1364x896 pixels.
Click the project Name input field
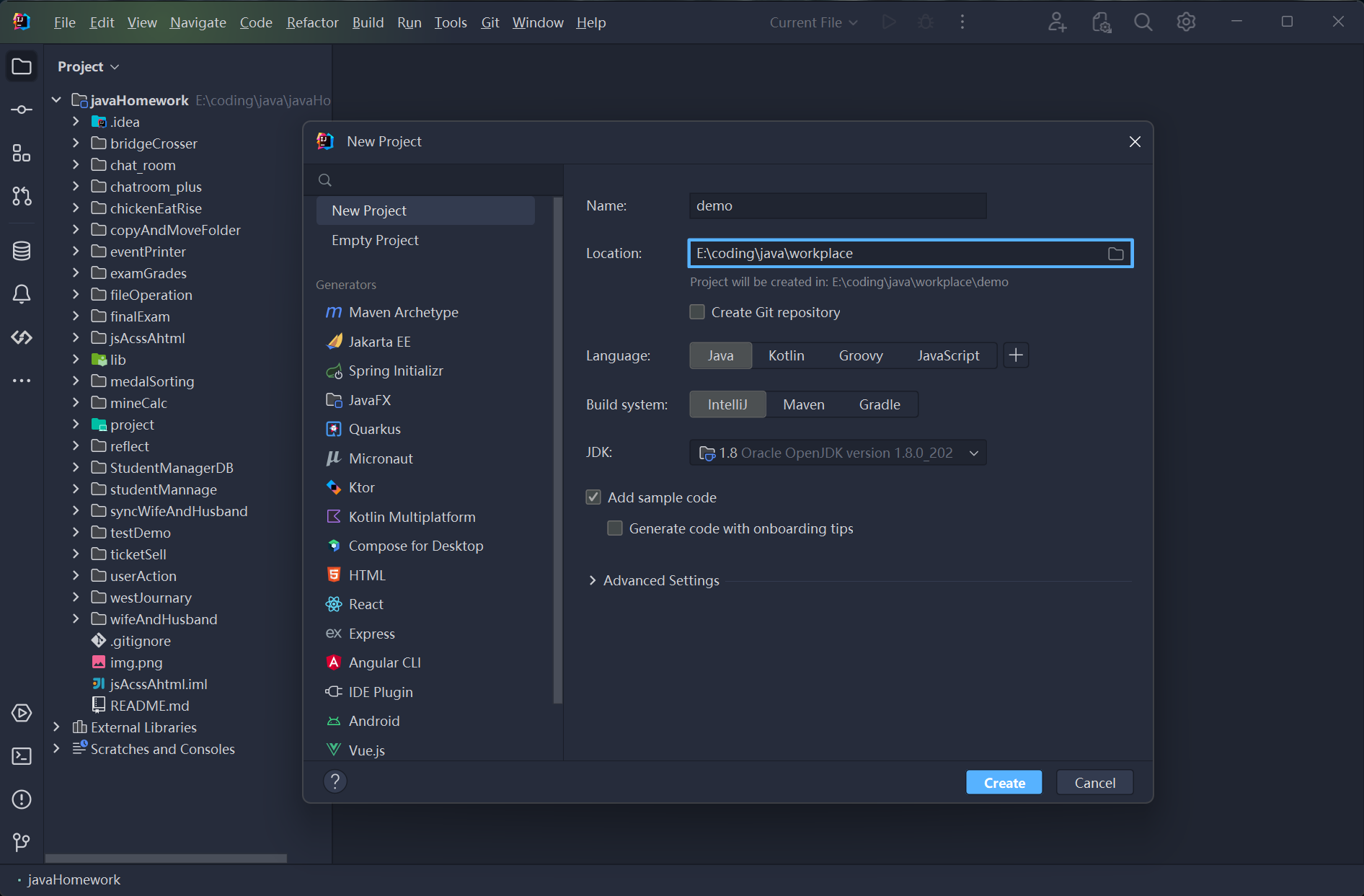[838, 206]
